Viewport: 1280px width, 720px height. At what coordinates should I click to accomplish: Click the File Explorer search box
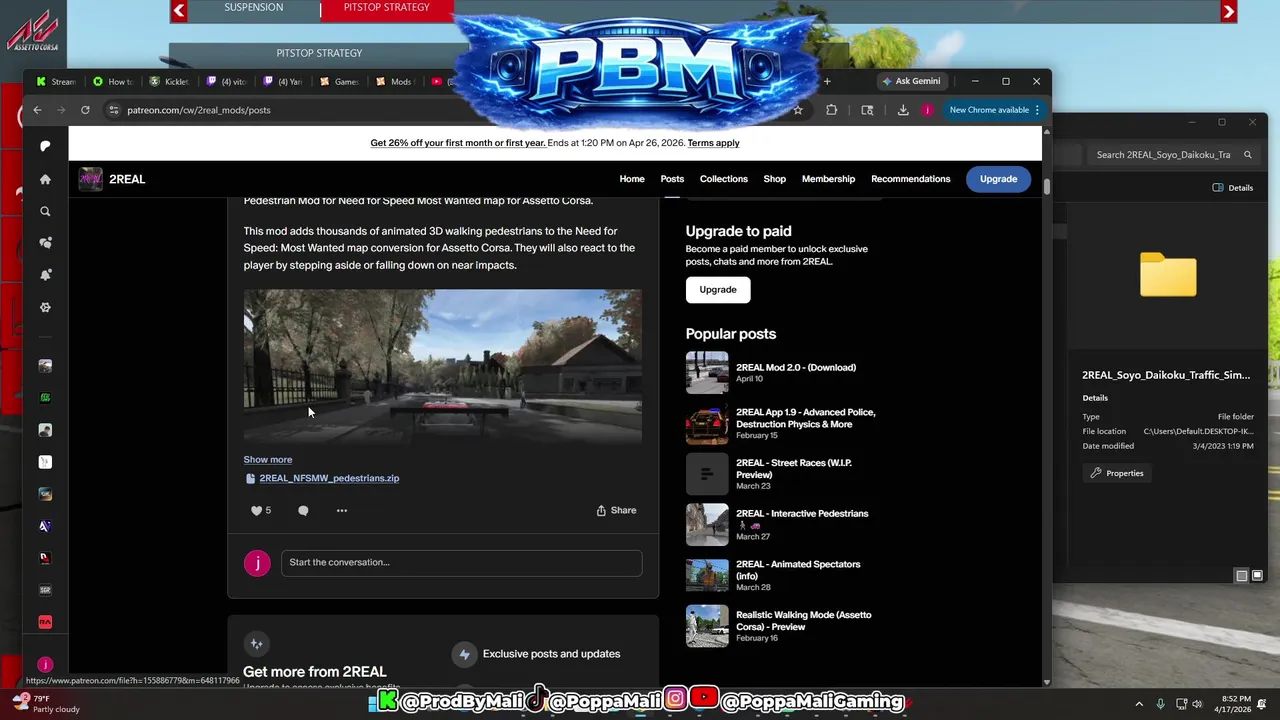1173,155
